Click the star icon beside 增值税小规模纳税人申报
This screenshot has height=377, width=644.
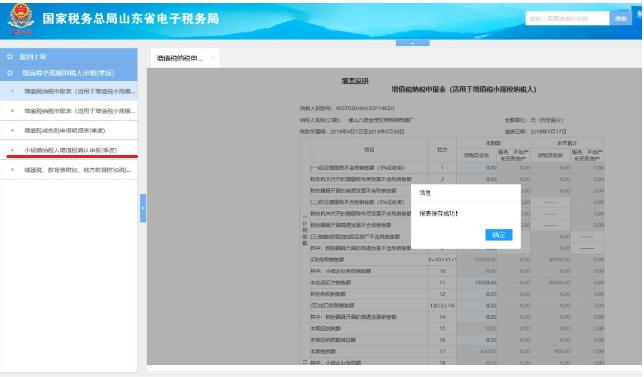click(x=9, y=73)
